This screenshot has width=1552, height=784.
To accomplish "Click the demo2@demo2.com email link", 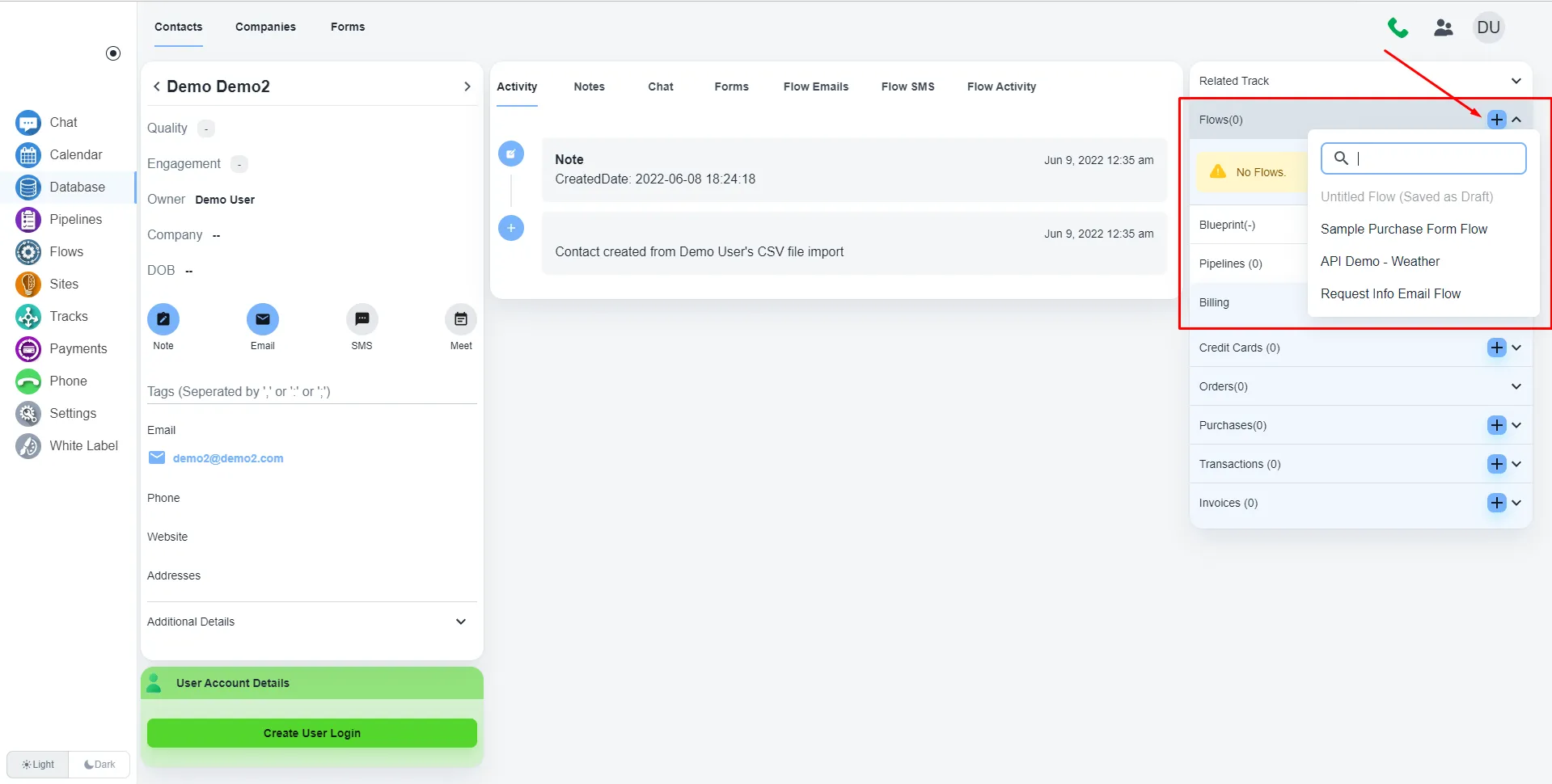I will pos(228,458).
